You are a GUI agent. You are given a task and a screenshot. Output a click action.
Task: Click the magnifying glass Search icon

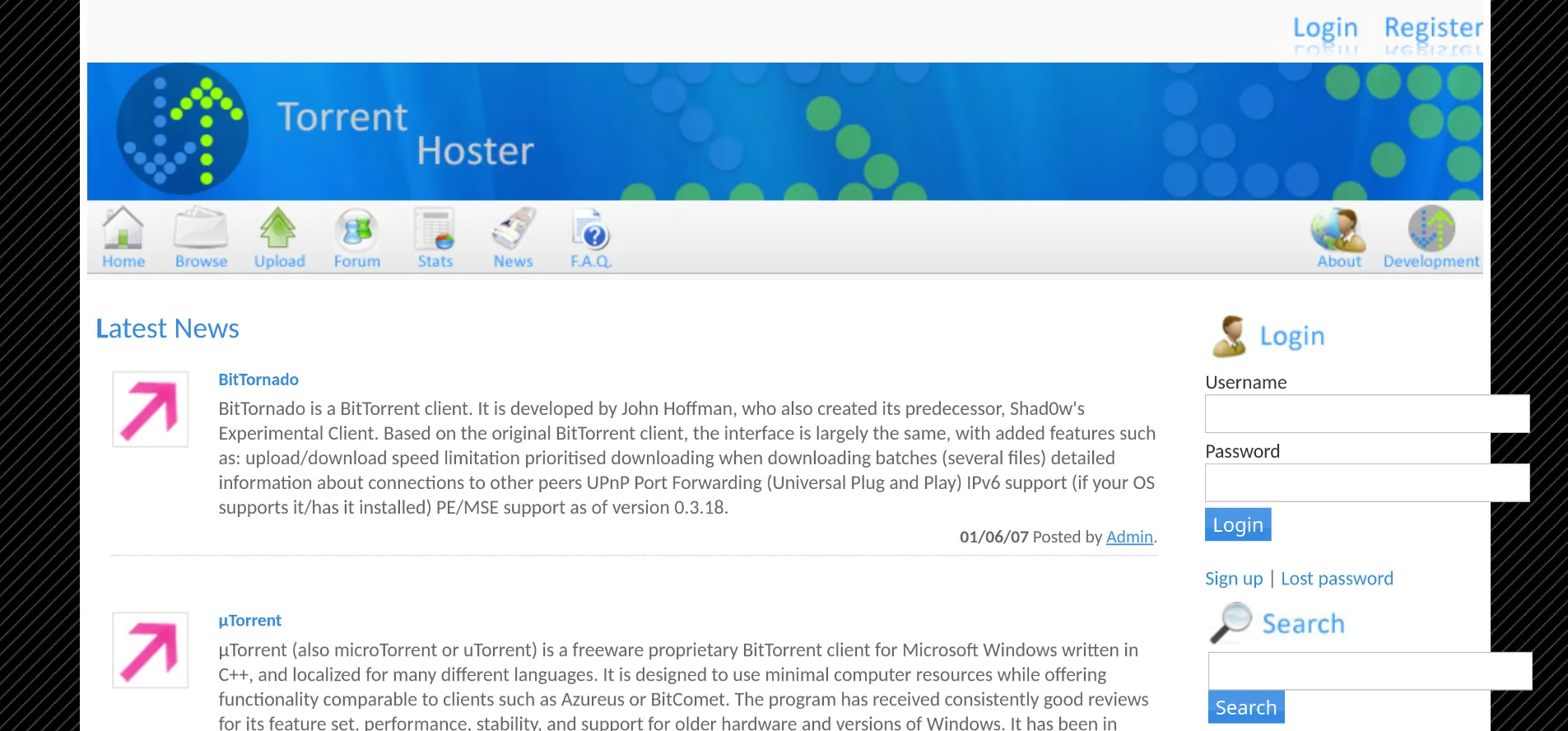pyautogui.click(x=1231, y=622)
